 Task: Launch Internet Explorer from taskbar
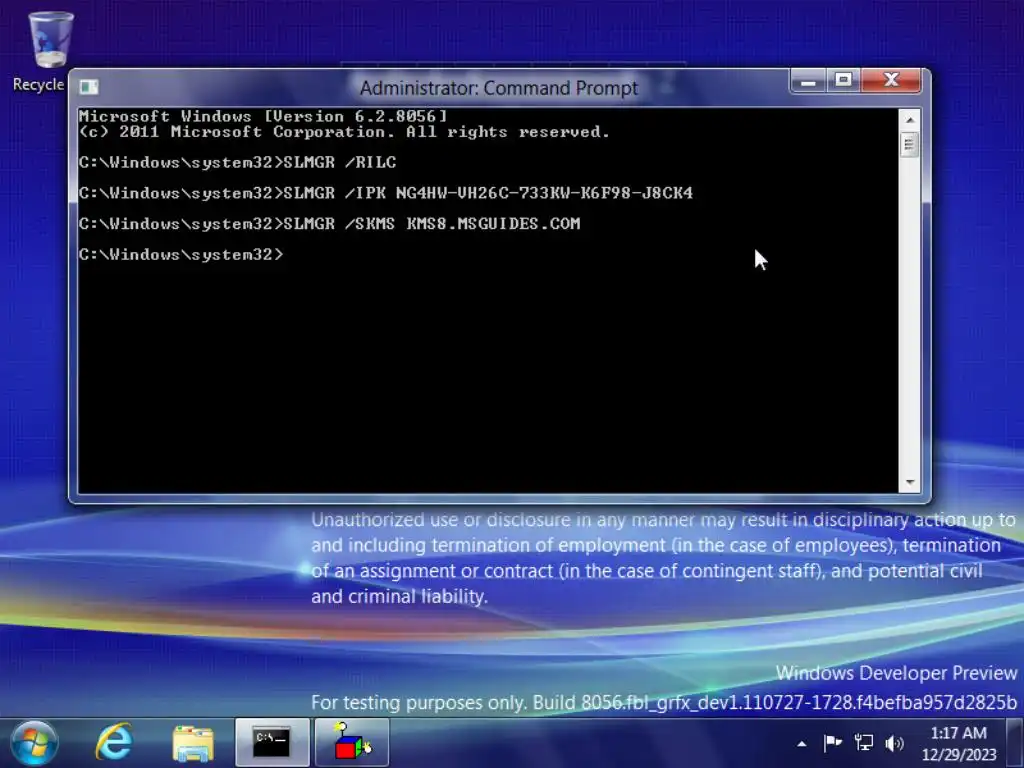point(114,743)
